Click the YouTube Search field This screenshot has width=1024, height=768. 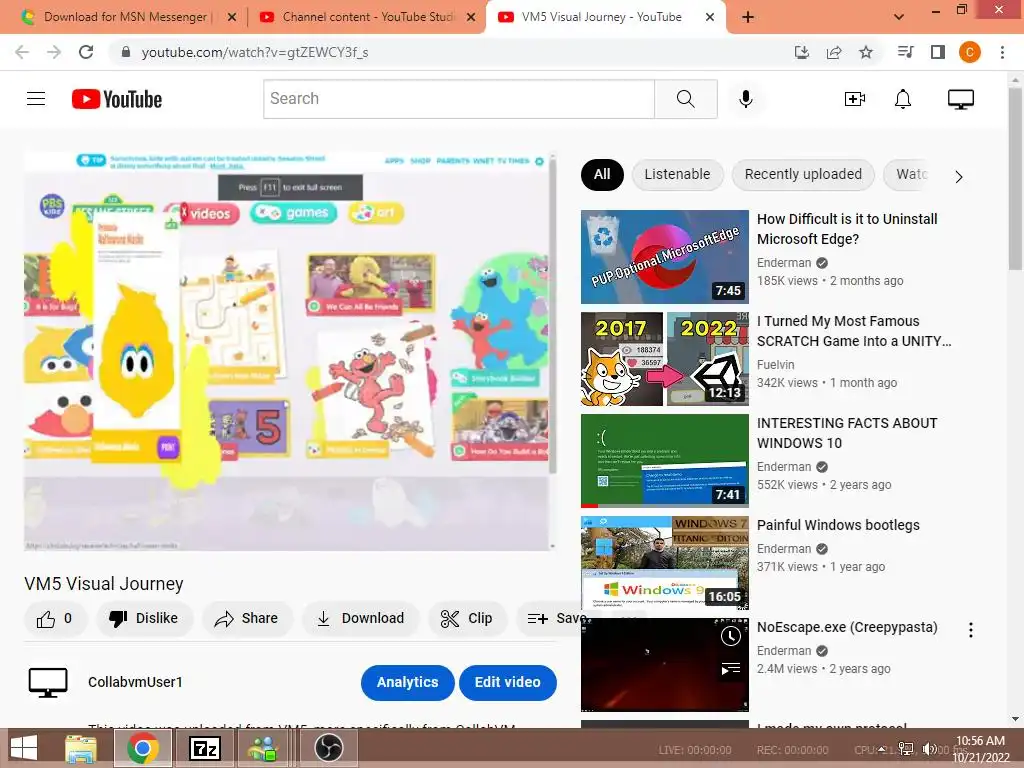pos(459,99)
